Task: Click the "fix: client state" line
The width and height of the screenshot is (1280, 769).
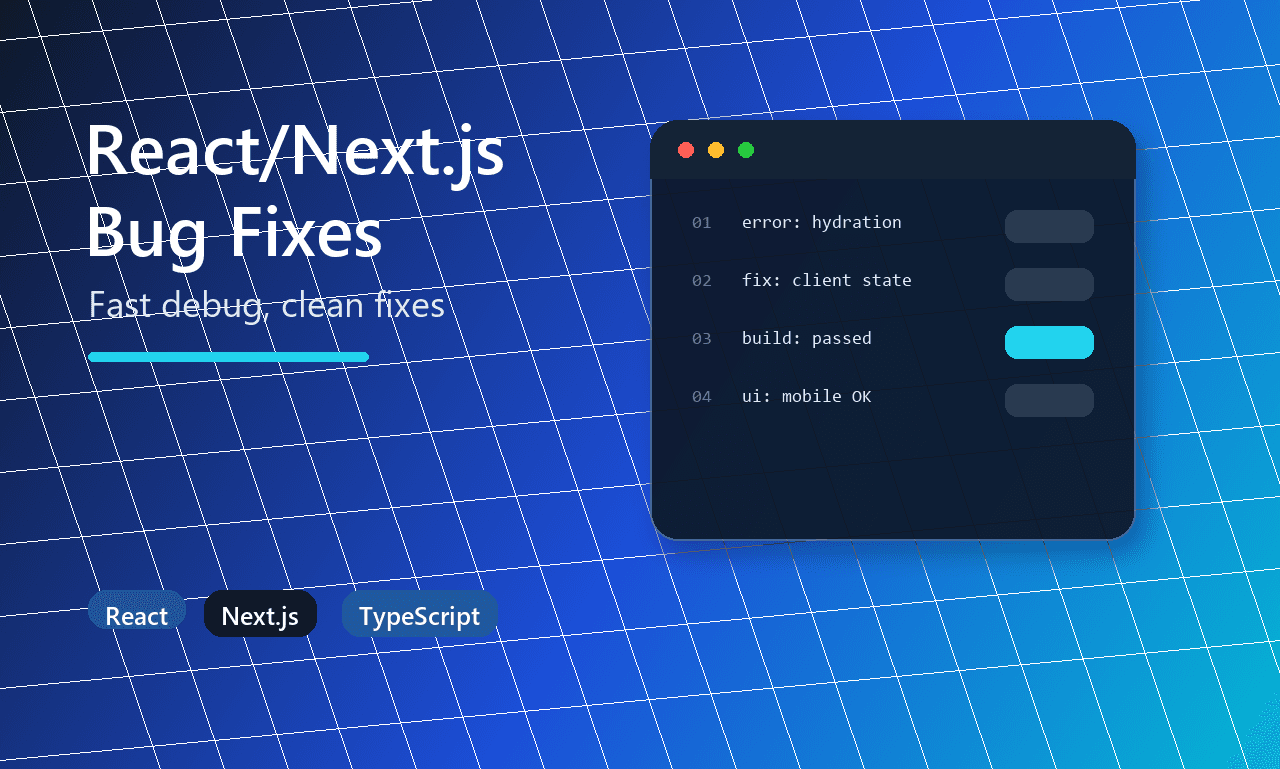Action: click(x=826, y=281)
